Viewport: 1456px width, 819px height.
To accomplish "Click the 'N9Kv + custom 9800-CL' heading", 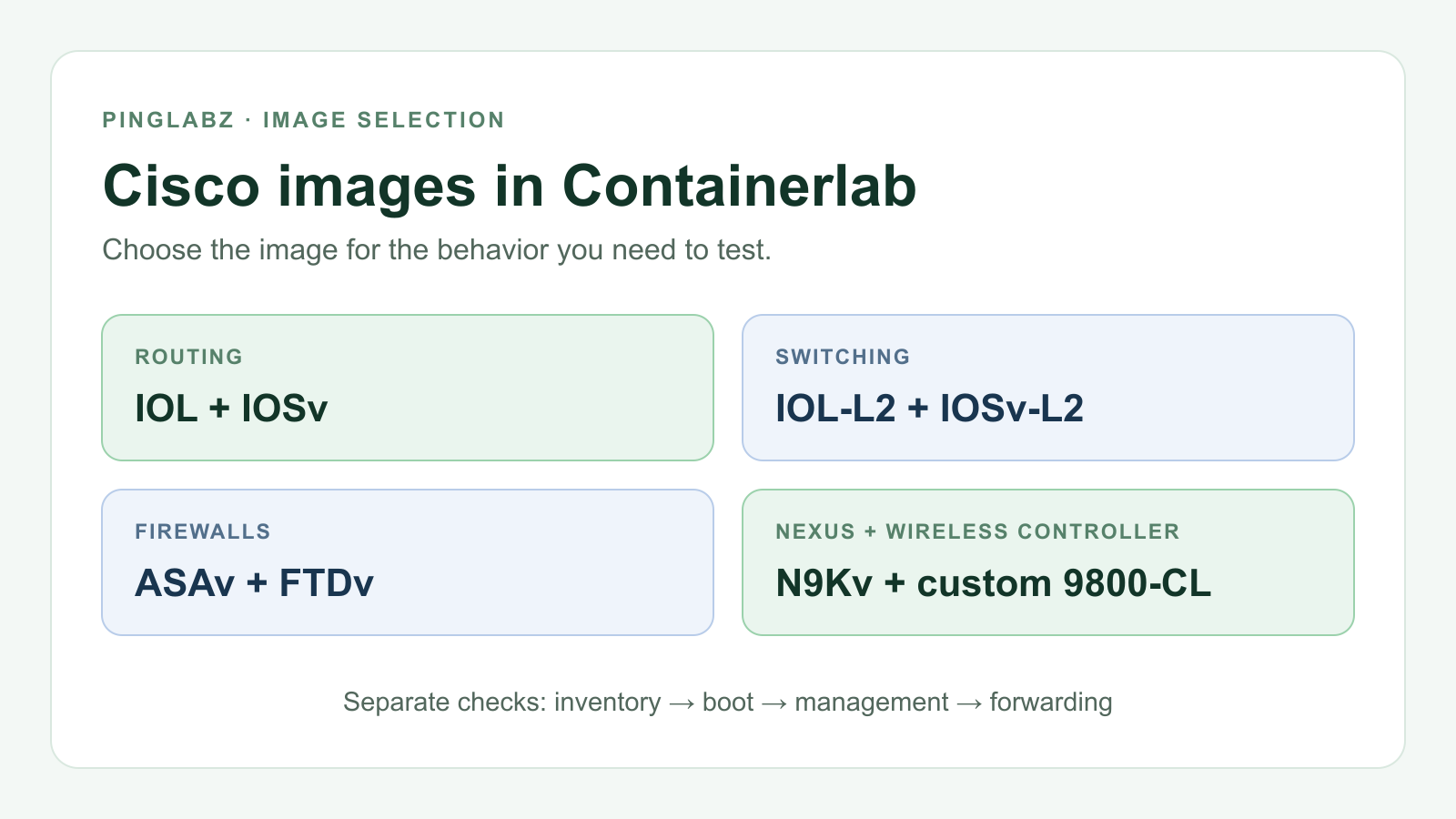I will [x=994, y=582].
